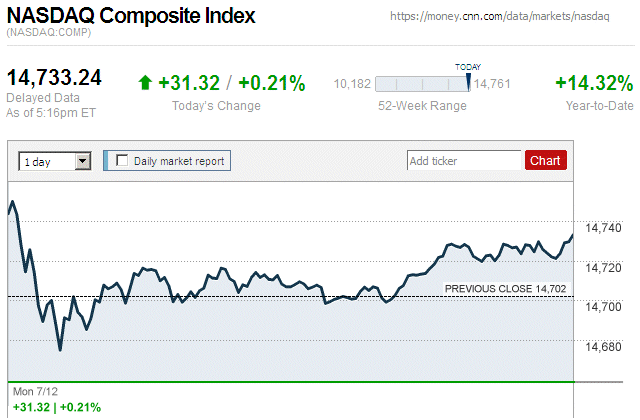This screenshot has width=640, height=420.
Task: Click the 52-week high value 14,761
Action: 493,85
